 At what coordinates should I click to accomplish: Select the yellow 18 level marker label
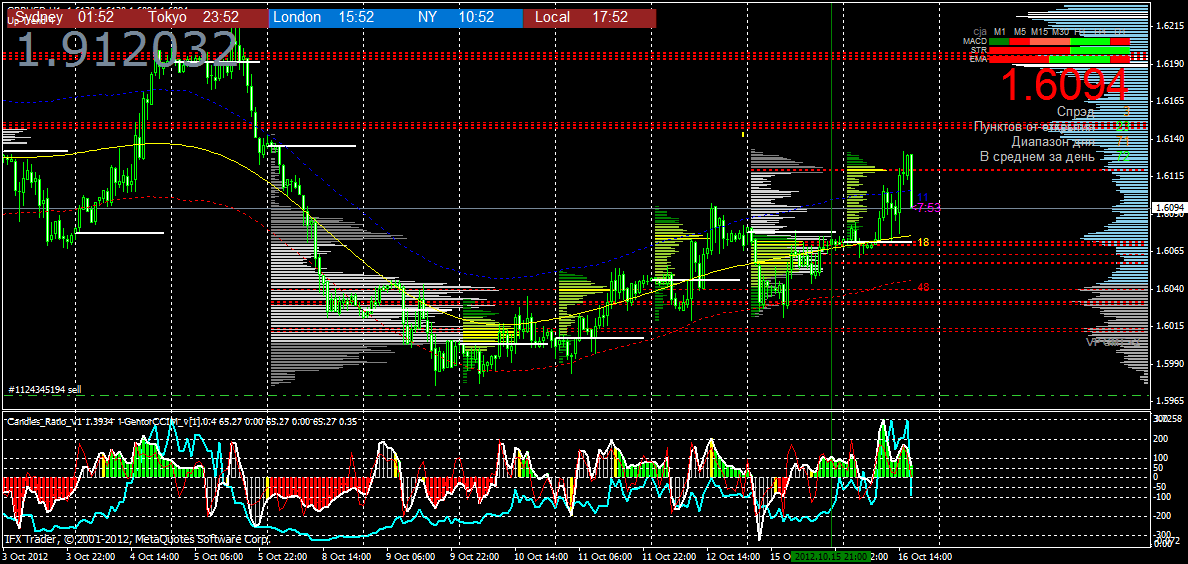coord(923,242)
